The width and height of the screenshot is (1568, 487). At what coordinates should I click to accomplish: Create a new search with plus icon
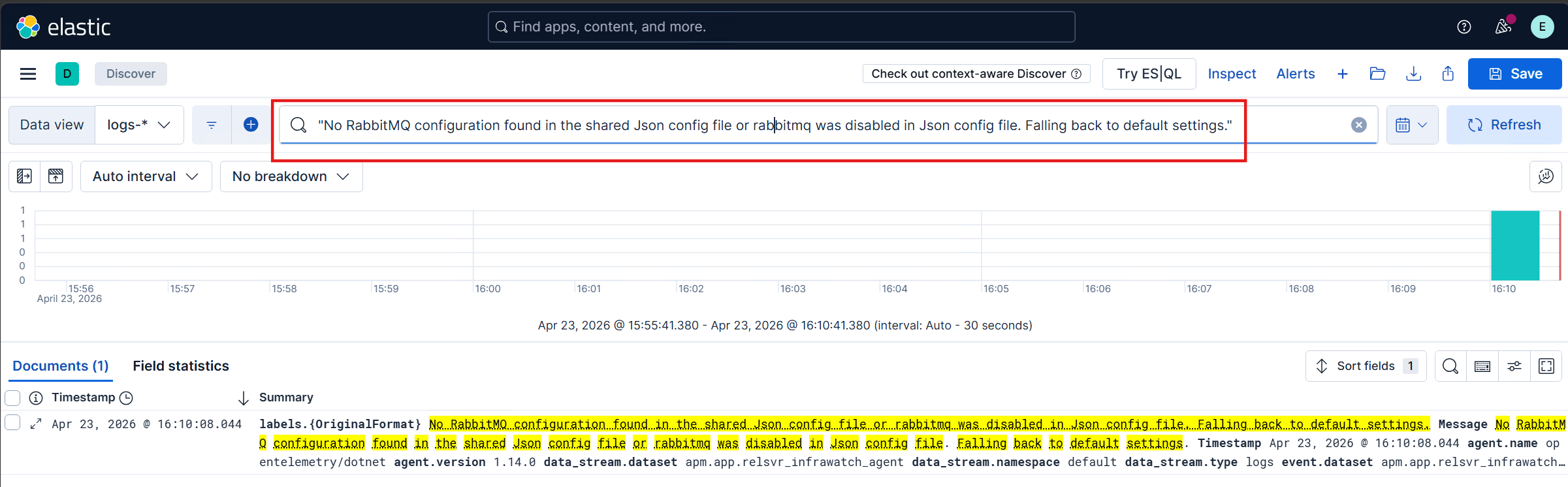pos(1342,74)
